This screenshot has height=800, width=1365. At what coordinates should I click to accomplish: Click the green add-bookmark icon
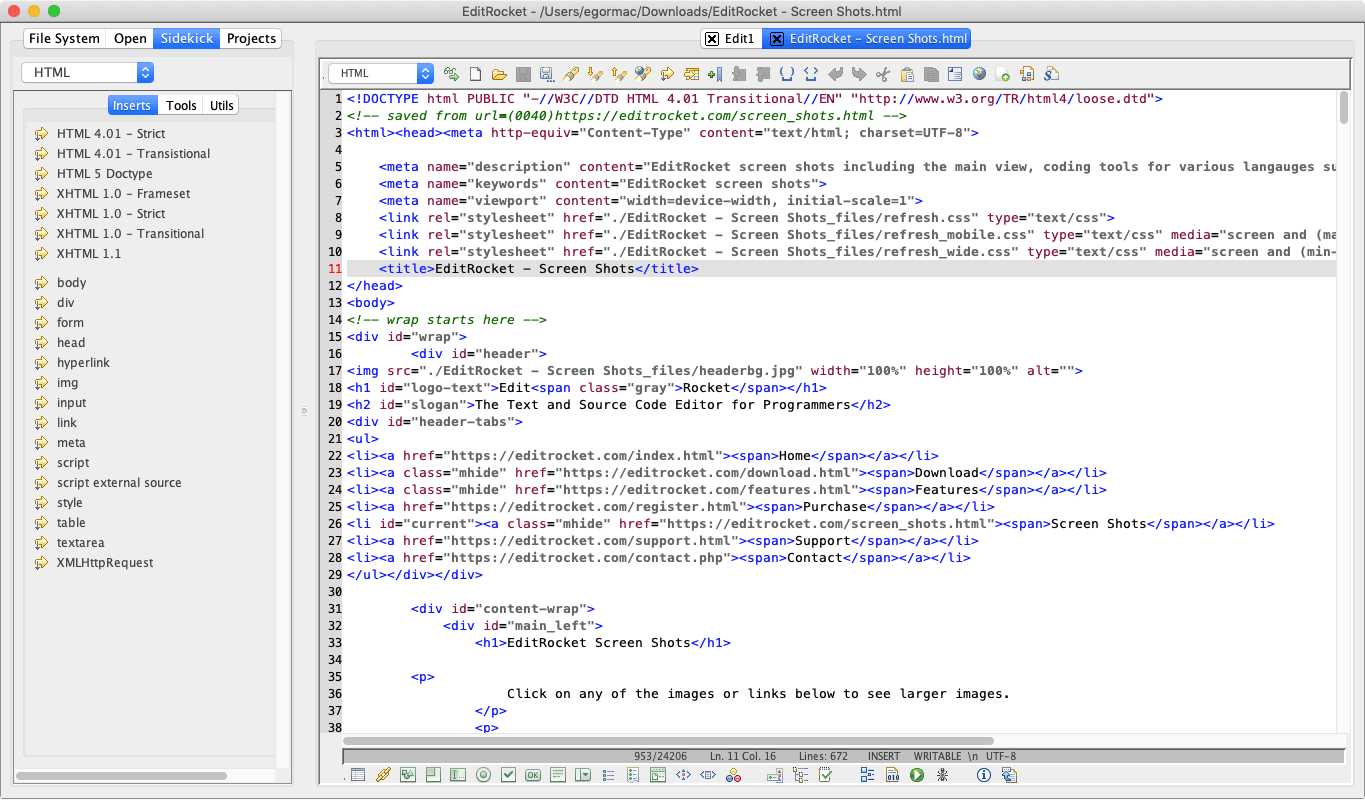coord(714,74)
